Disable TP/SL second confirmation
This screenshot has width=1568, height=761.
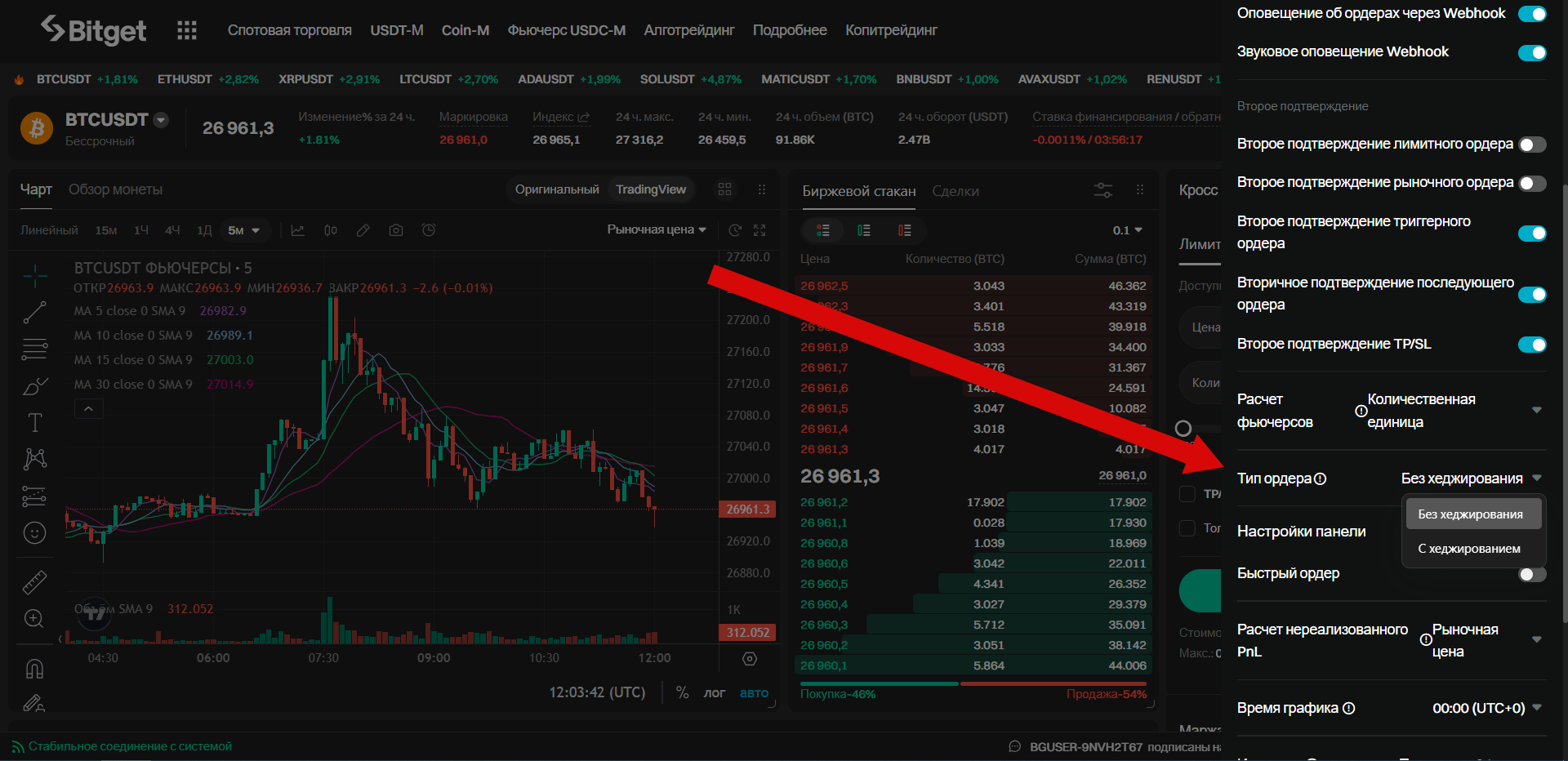point(1532,345)
